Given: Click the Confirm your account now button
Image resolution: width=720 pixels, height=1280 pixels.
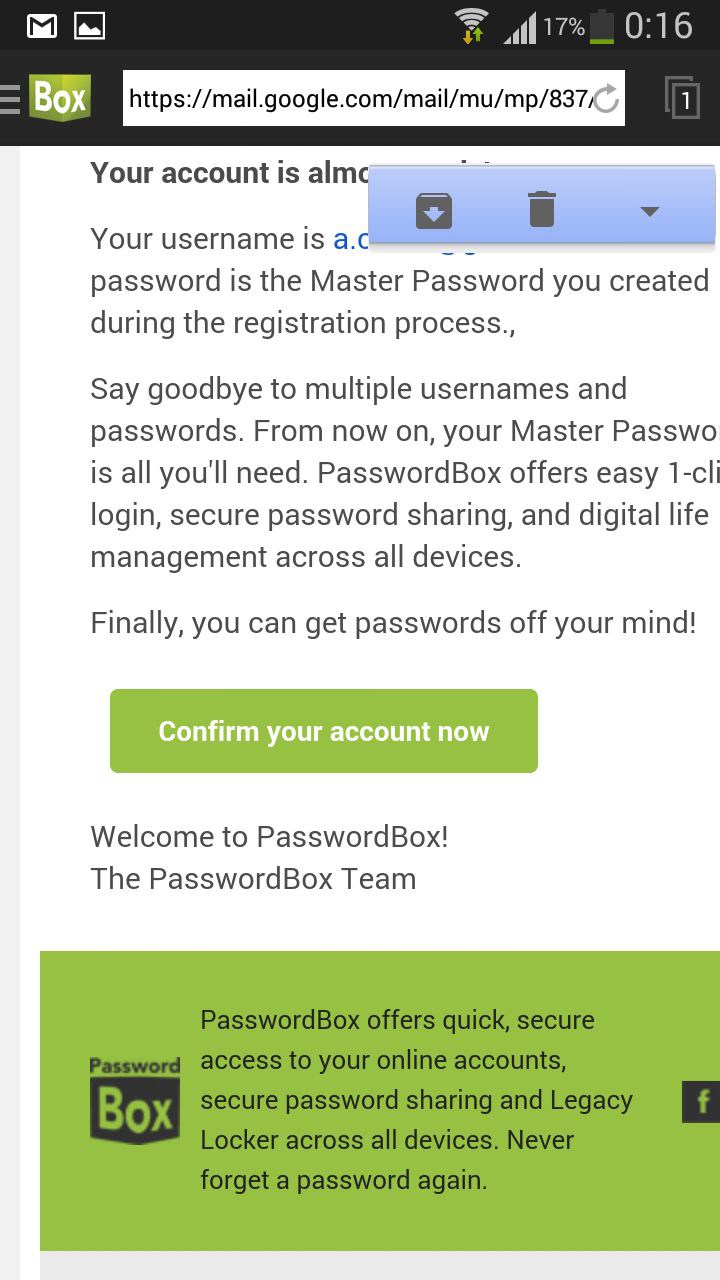Looking at the screenshot, I should point(324,730).
